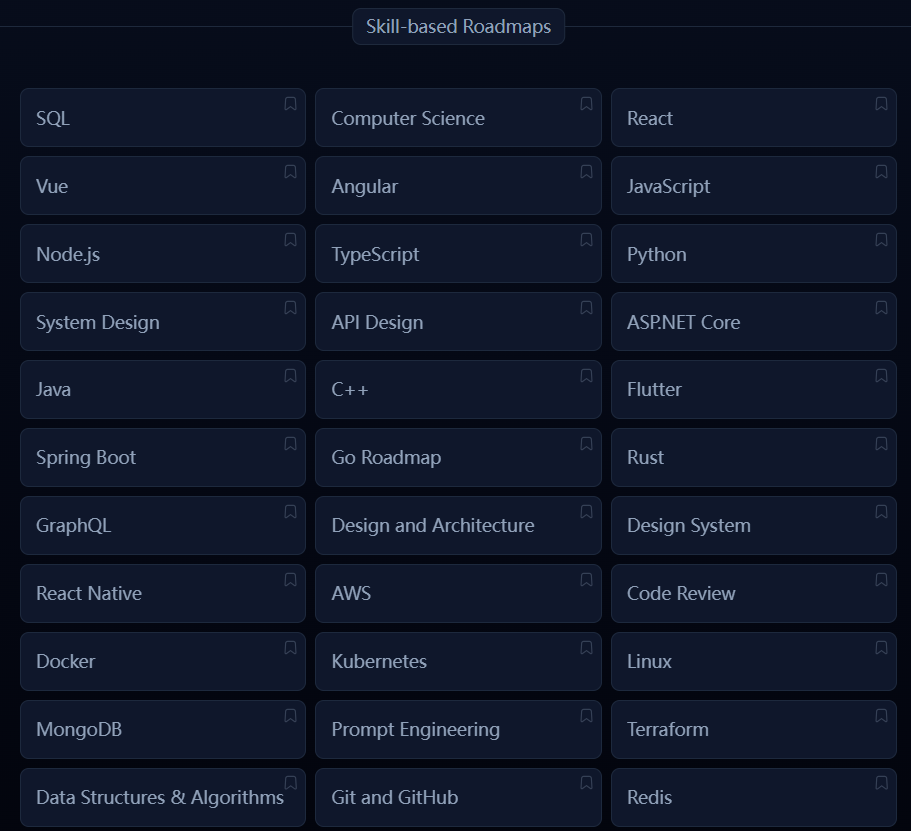Screen dimensions: 911x831
Task: Open the React roadmap card
Action: tap(754, 117)
